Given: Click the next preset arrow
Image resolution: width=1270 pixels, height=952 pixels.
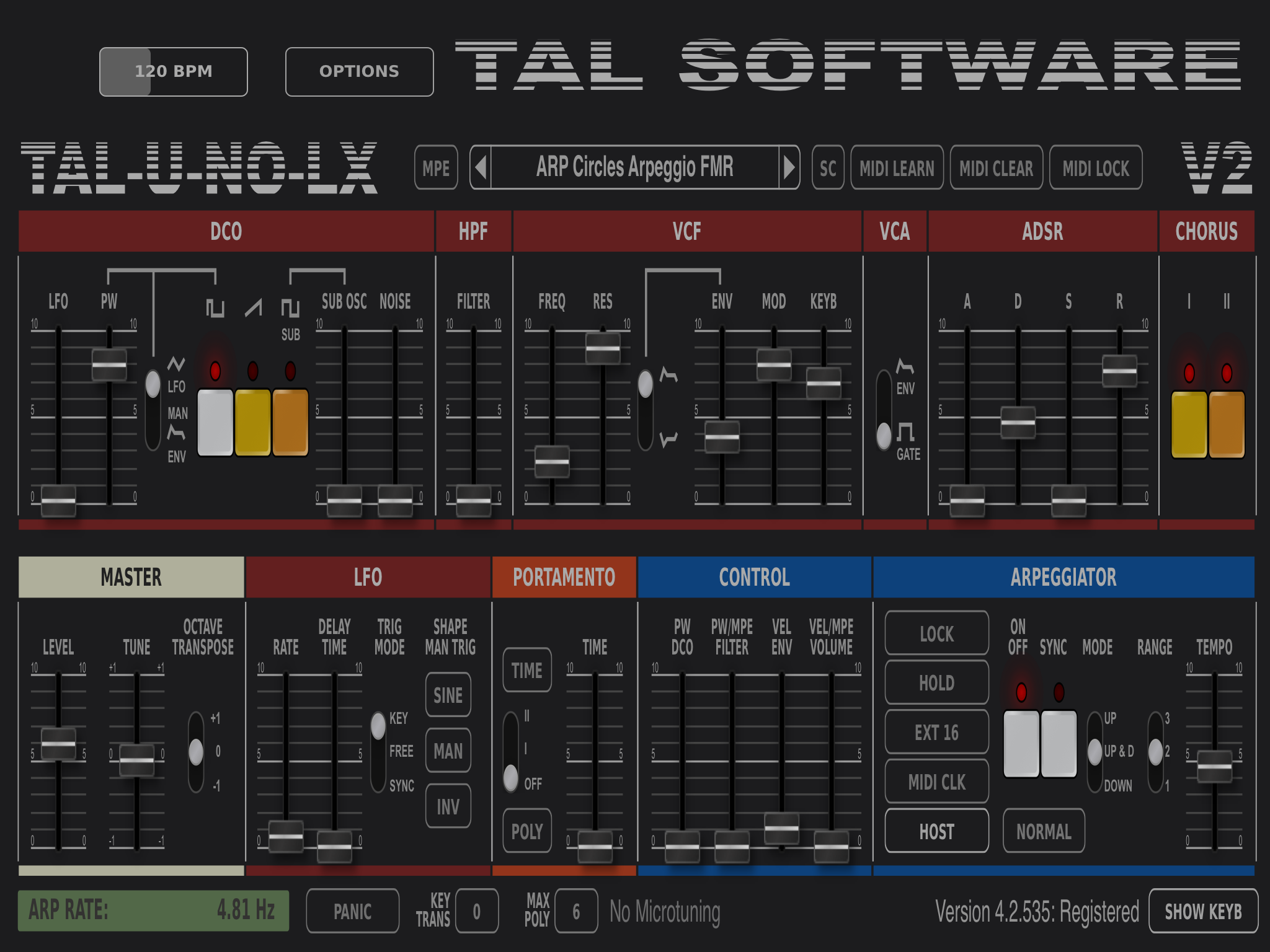Looking at the screenshot, I should tap(789, 167).
